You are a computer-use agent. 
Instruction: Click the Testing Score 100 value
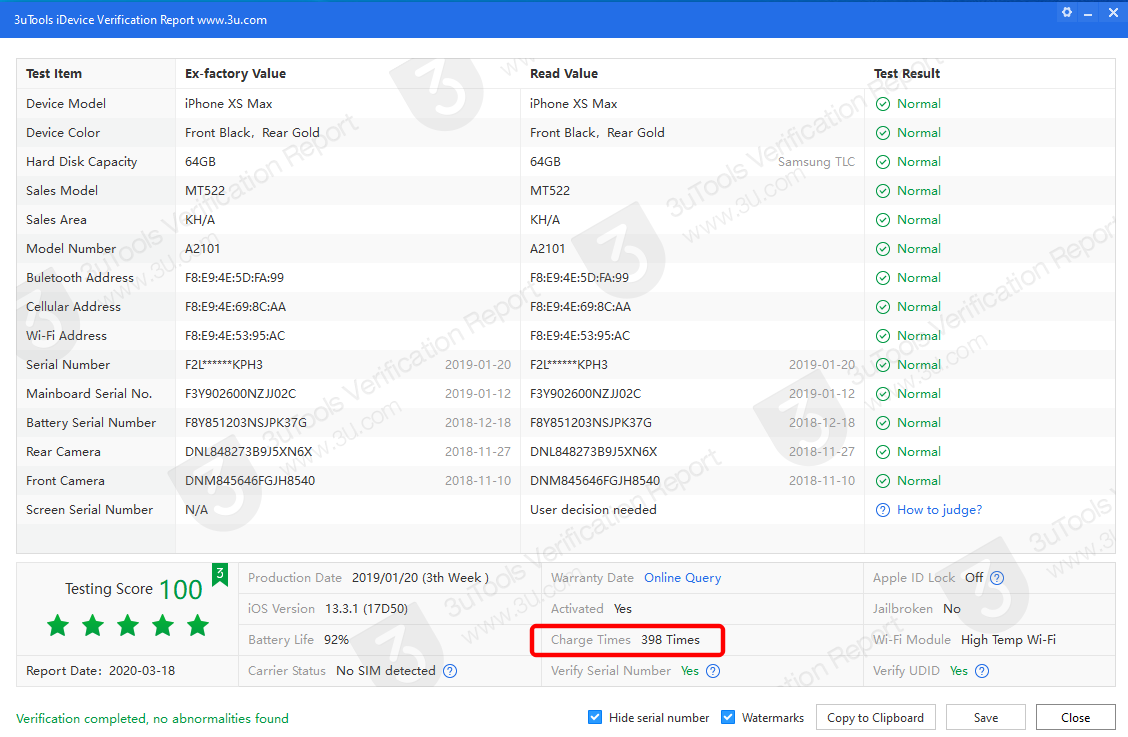181,589
